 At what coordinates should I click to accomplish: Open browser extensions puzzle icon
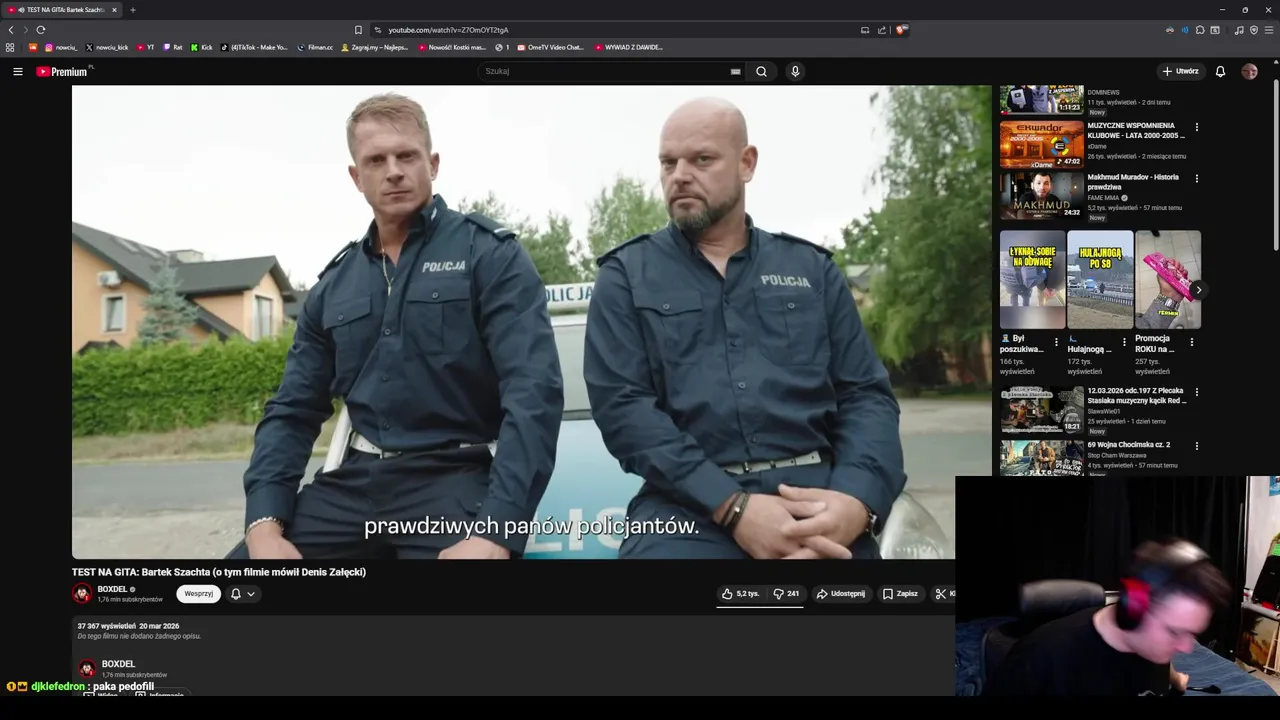(x=1200, y=30)
